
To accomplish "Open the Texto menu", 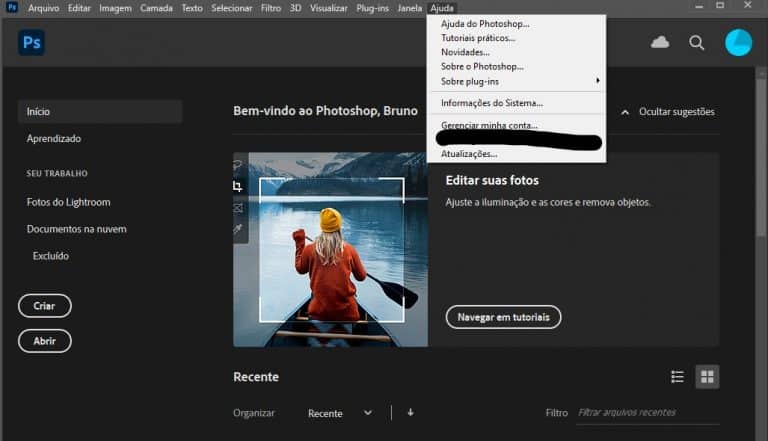I will [192, 8].
